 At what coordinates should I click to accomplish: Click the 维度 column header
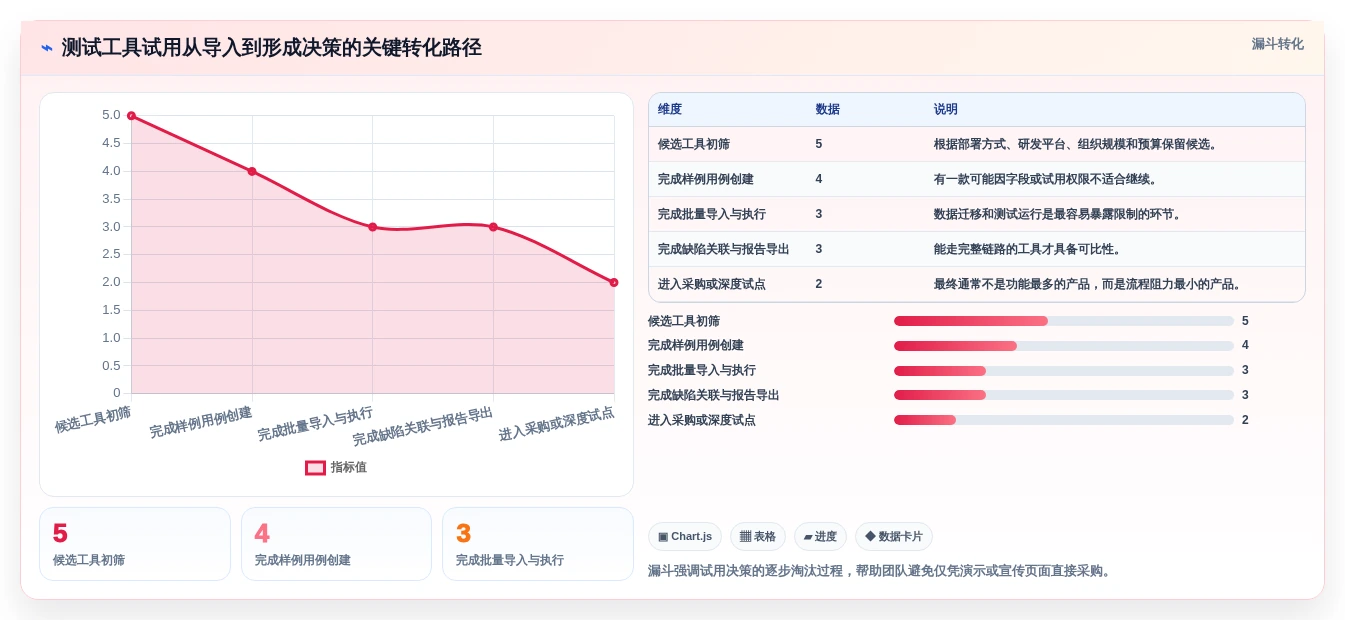click(x=670, y=109)
